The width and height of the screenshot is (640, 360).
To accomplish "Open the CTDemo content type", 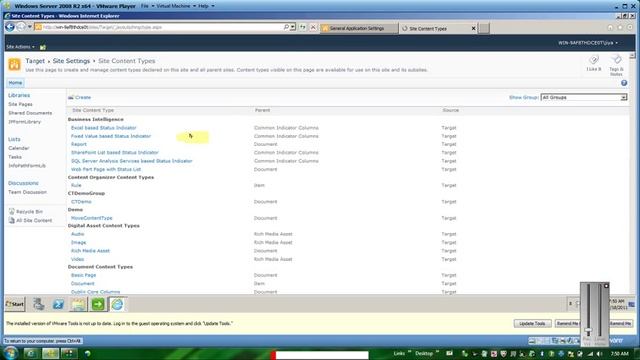I will 81,202.
